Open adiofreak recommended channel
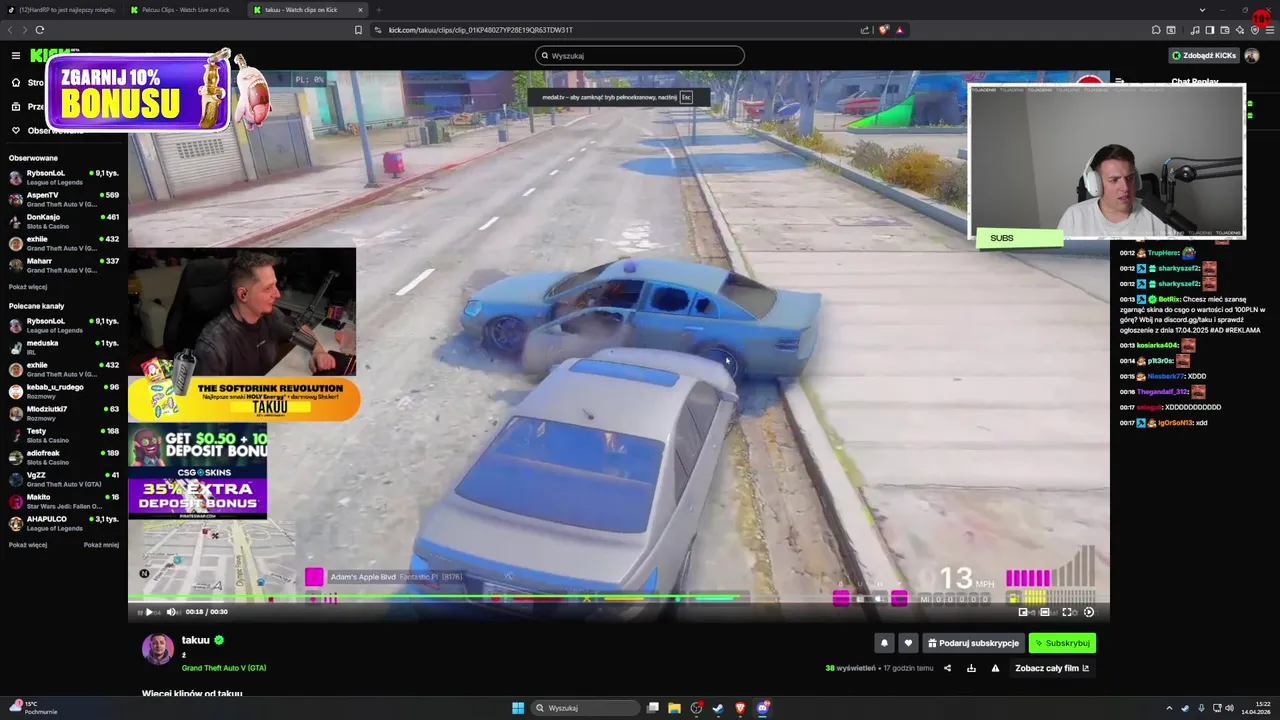 [x=64, y=457]
